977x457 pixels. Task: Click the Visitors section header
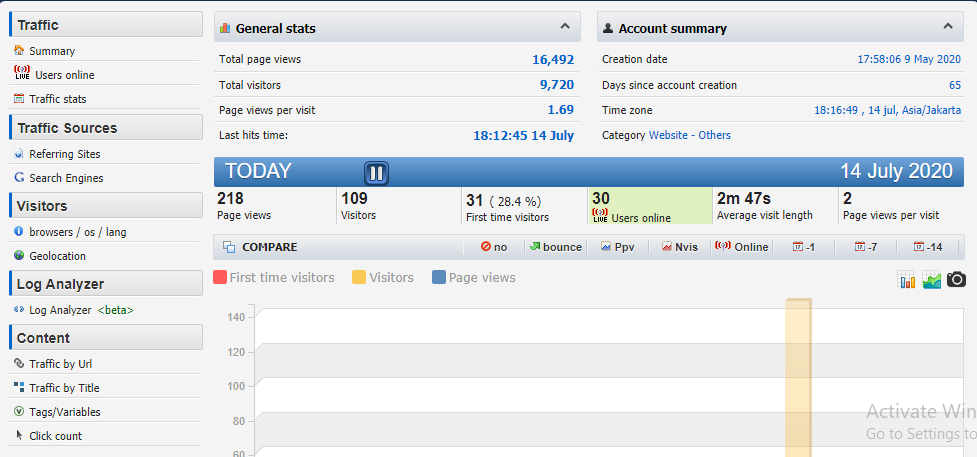106,205
